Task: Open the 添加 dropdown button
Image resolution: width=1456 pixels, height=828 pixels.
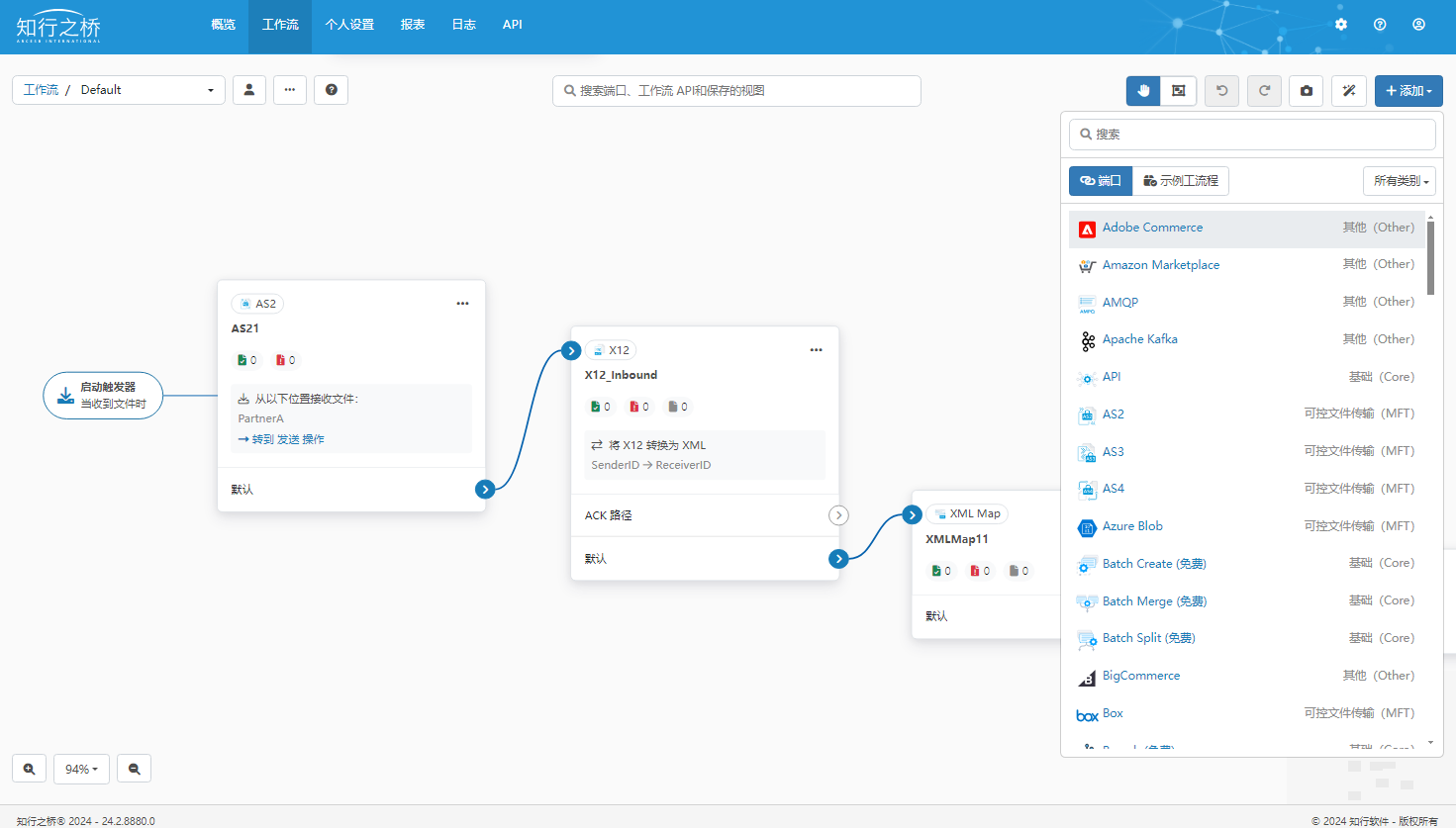Action: point(1408,91)
